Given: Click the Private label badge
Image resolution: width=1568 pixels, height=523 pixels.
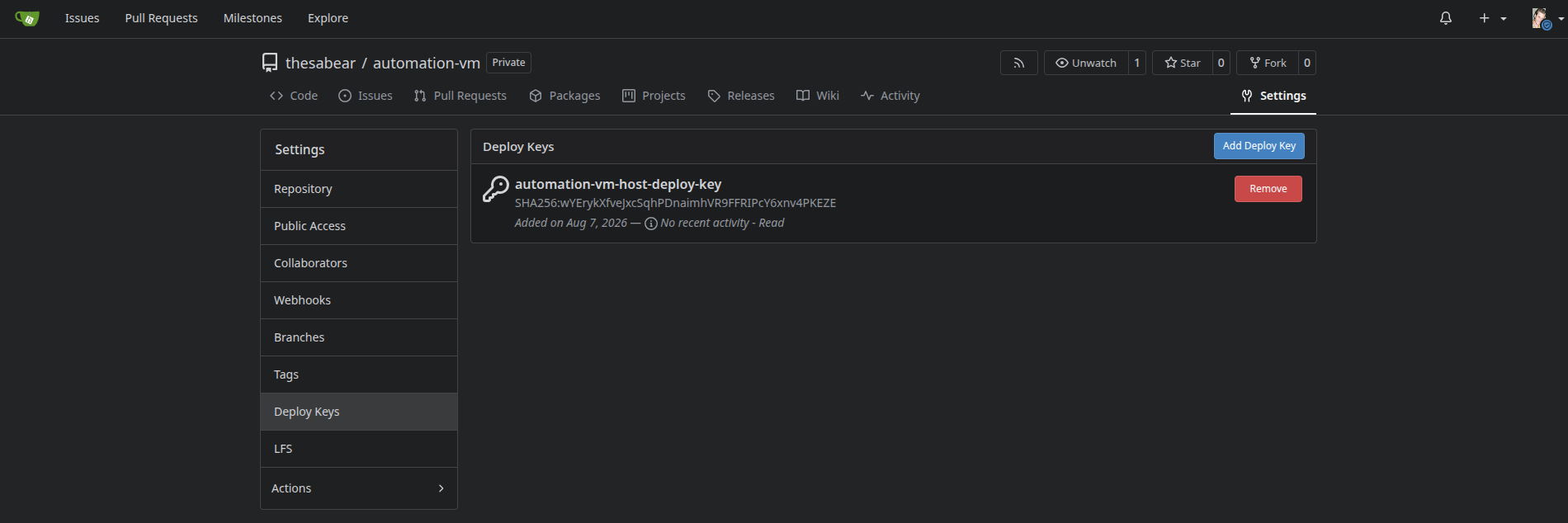Looking at the screenshot, I should tap(508, 63).
